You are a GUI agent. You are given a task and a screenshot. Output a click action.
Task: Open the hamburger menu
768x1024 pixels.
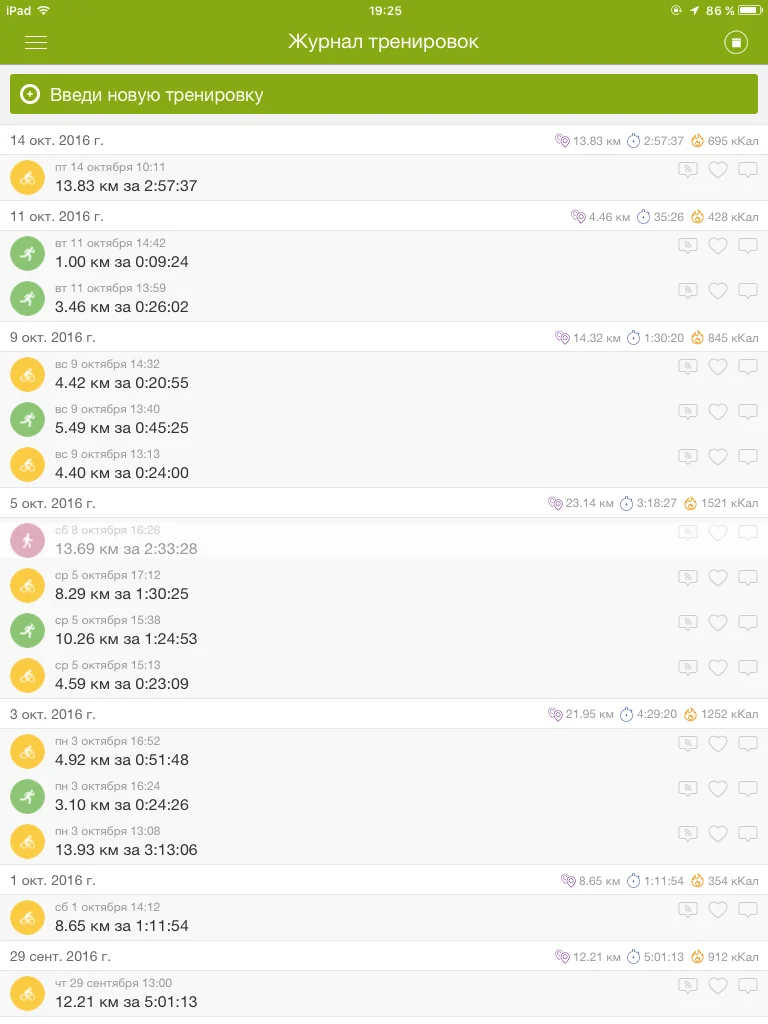click(x=36, y=42)
